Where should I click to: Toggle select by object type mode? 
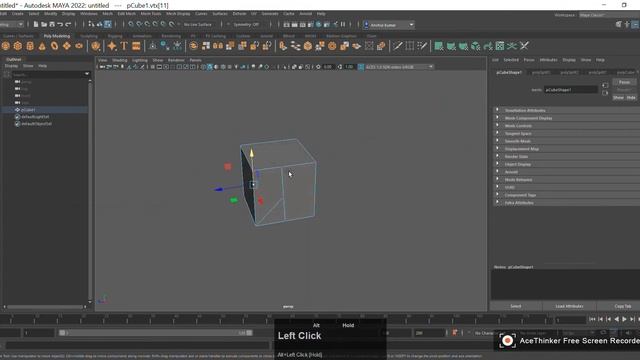pyautogui.click(x=100, y=24)
